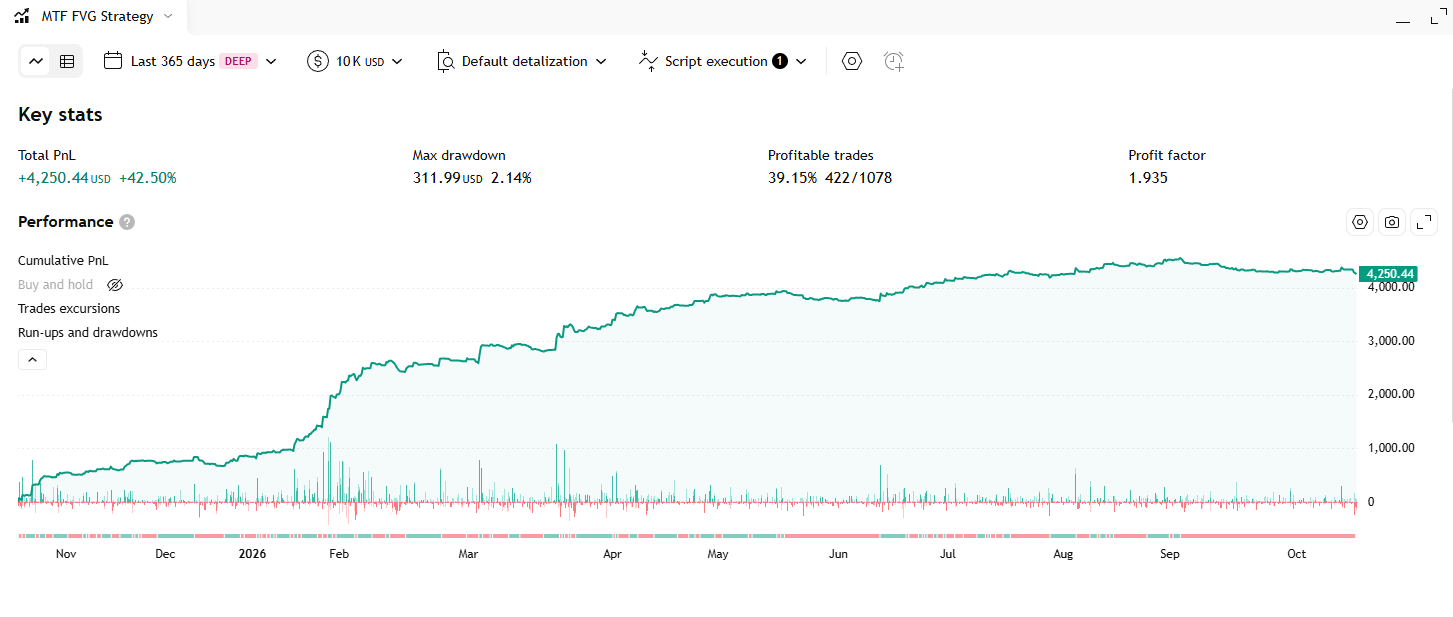Click the dollar coin capital icon
Image resolution: width=1453 pixels, height=617 pixels.
click(x=318, y=61)
